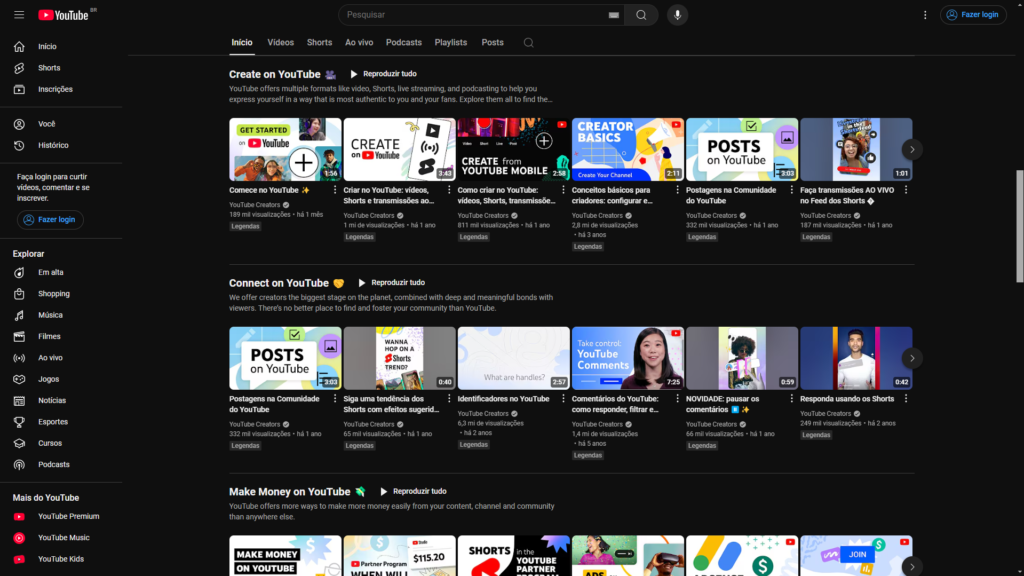Open the on-screen keyboard icon in search
The image size is (1024, 576).
(x=613, y=15)
